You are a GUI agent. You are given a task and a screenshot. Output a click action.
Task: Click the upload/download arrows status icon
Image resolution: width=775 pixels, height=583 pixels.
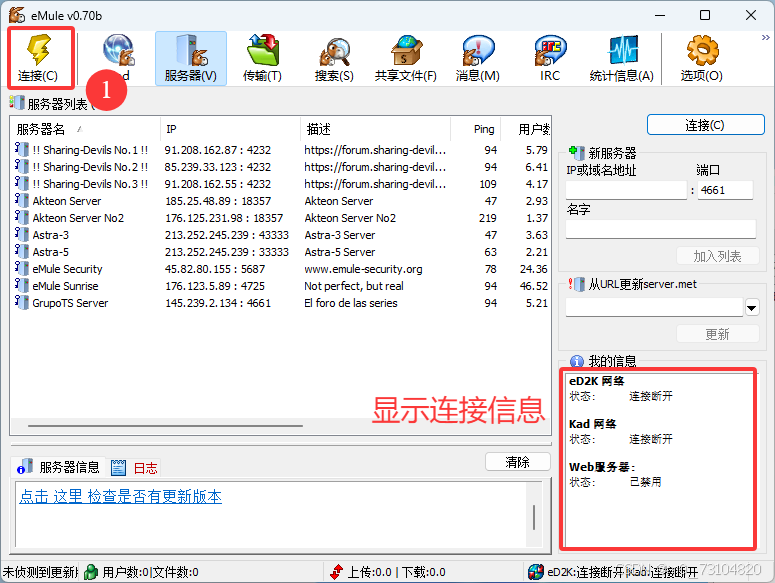pos(337,572)
